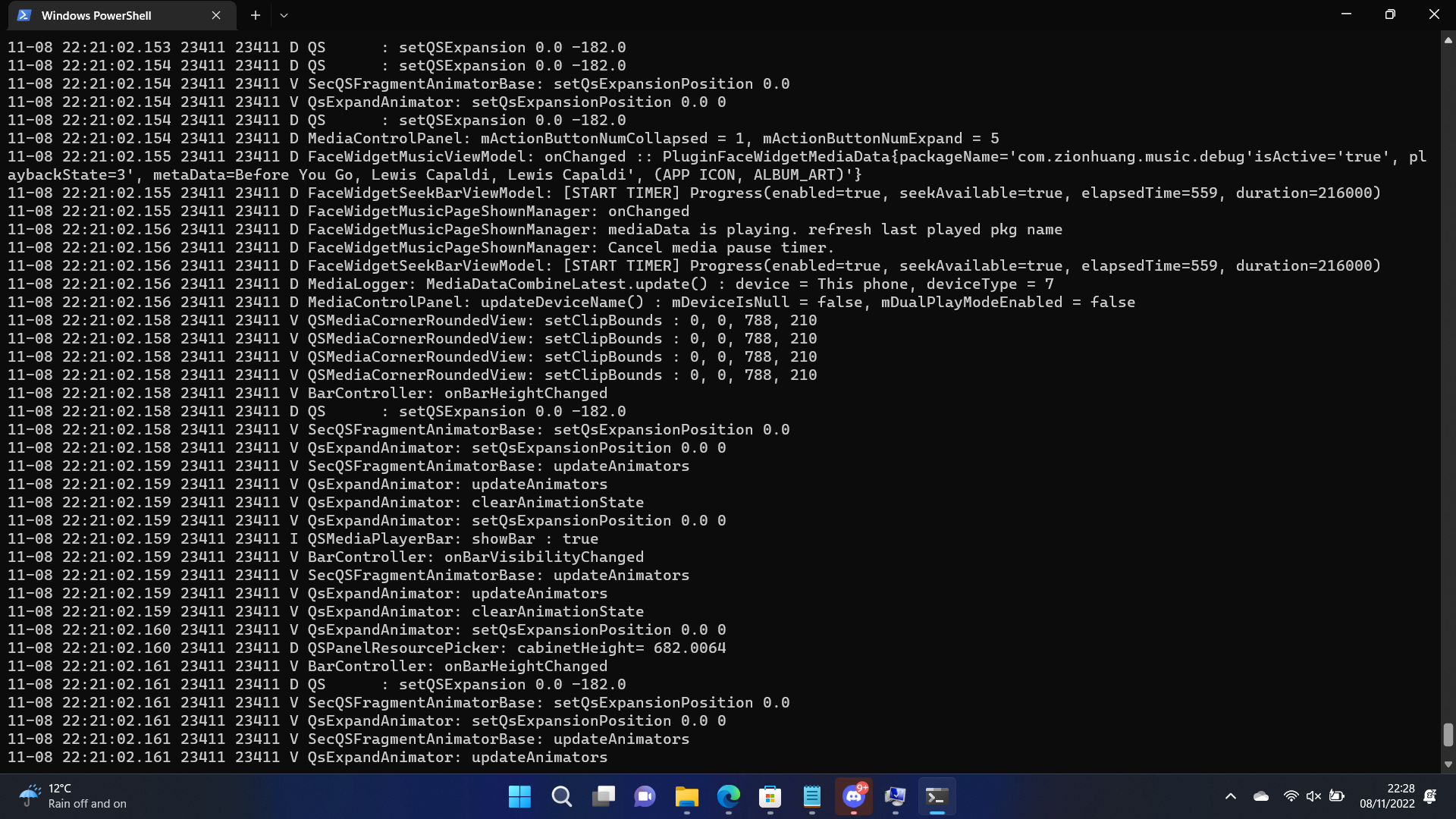The image size is (1456, 819).
Task: Open the Windows Start menu
Action: coord(519,796)
